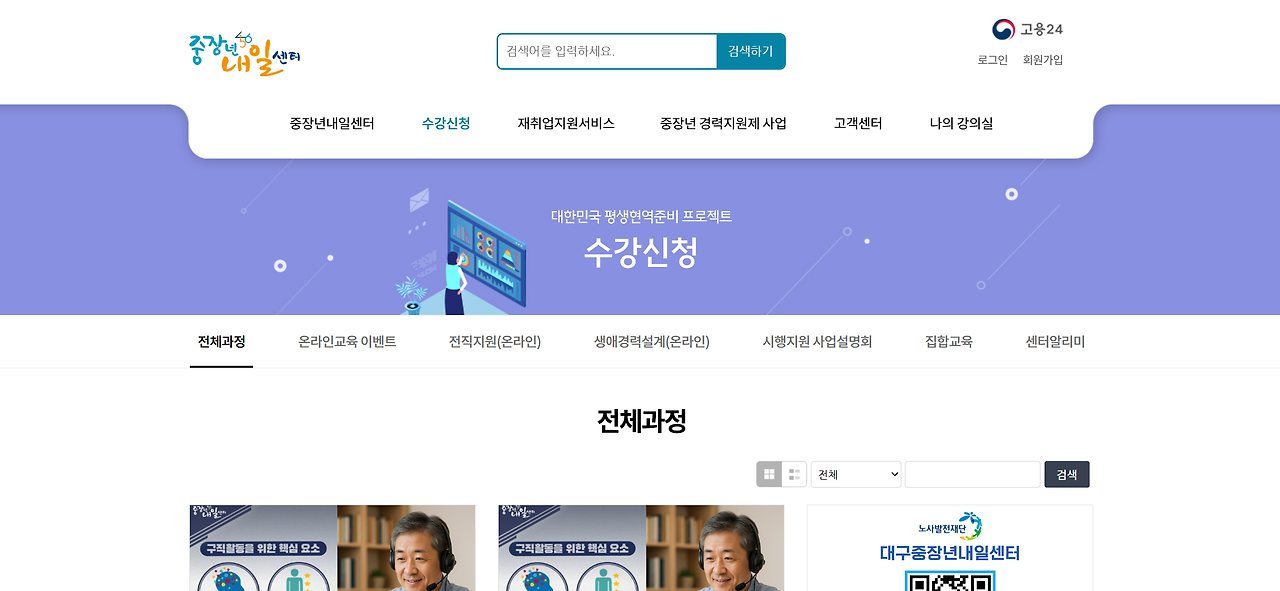1280x591 pixels.
Task: Open the 수강신청 menu
Action: click(x=446, y=124)
